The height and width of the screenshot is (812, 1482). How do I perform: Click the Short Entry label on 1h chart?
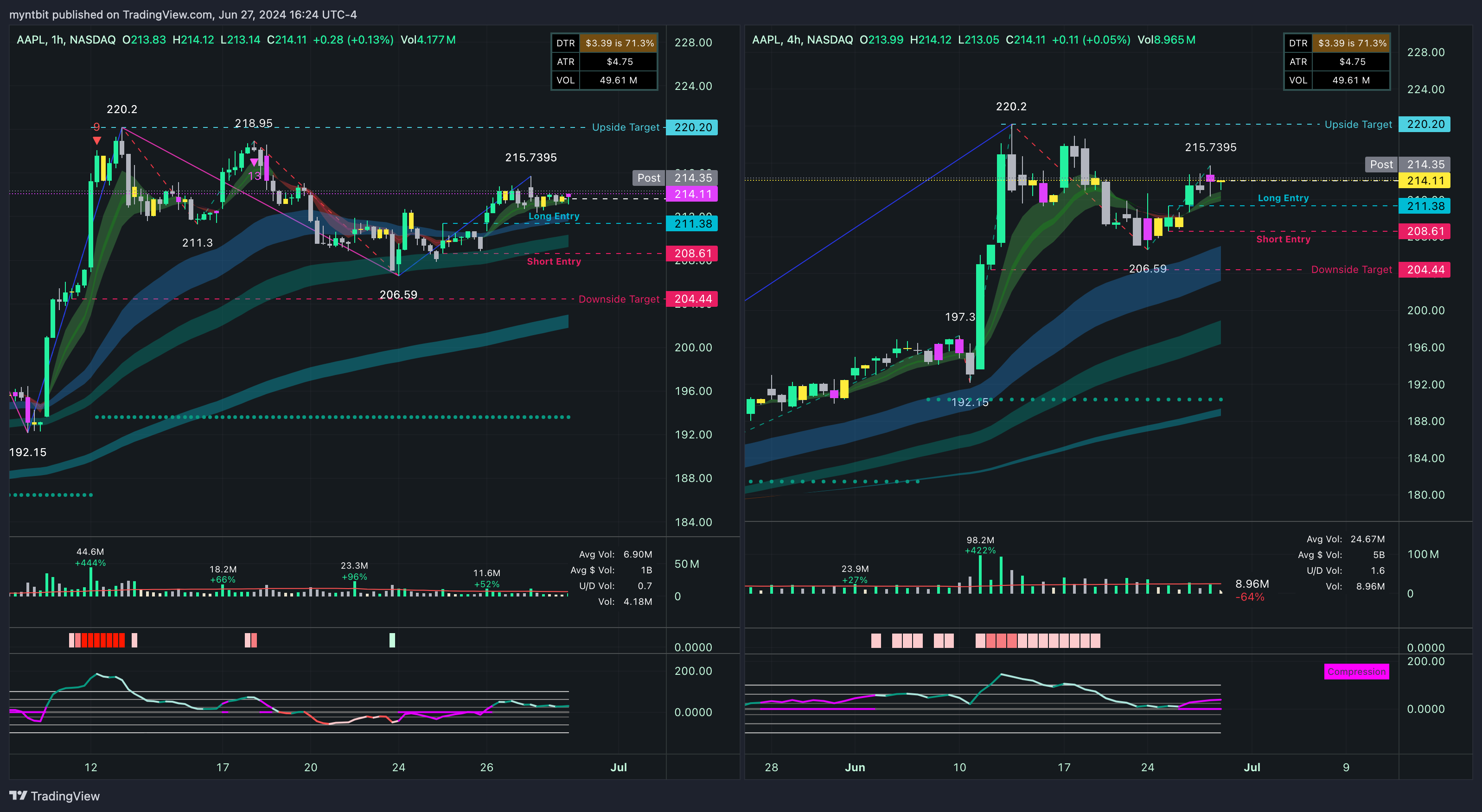point(554,261)
